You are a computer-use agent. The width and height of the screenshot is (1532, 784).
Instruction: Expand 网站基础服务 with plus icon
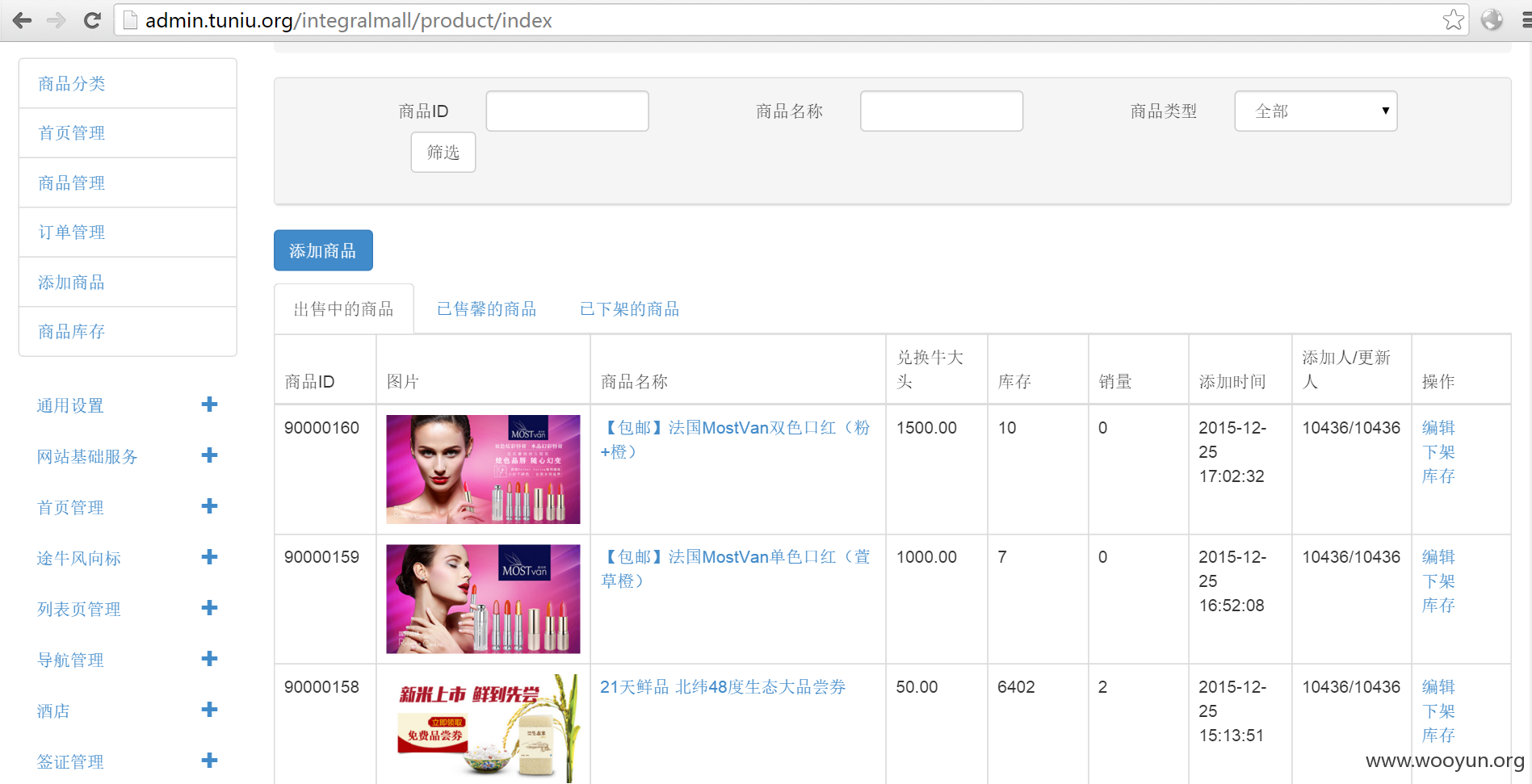pos(209,455)
